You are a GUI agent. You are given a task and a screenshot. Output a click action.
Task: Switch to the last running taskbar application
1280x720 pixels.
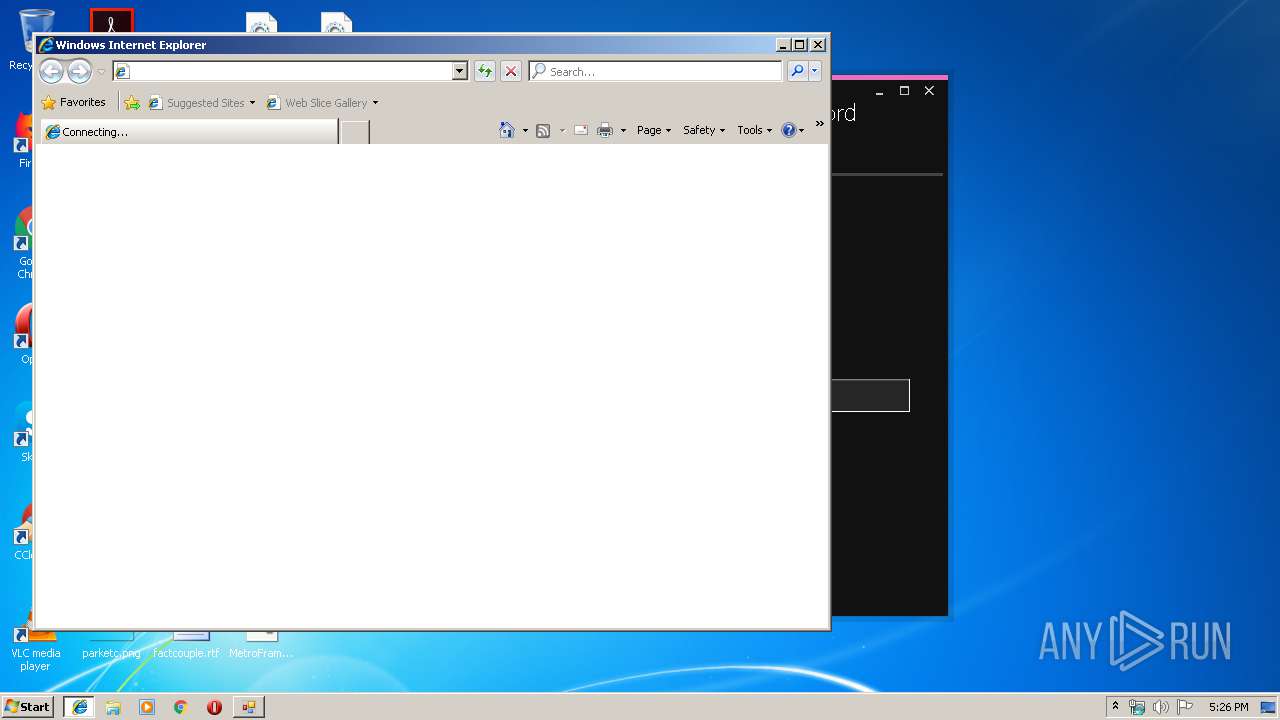click(x=248, y=707)
